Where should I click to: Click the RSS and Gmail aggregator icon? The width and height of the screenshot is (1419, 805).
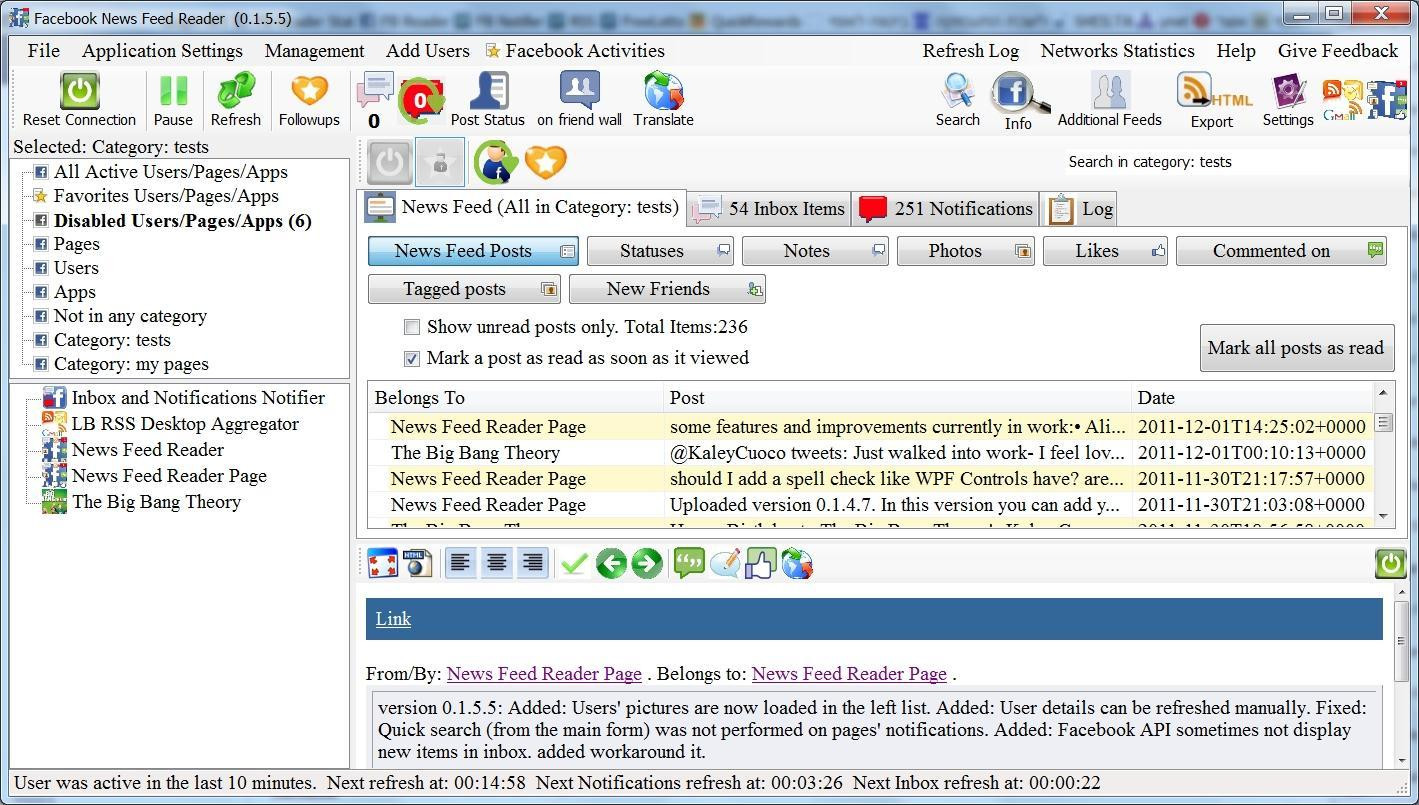(x=1343, y=100)
